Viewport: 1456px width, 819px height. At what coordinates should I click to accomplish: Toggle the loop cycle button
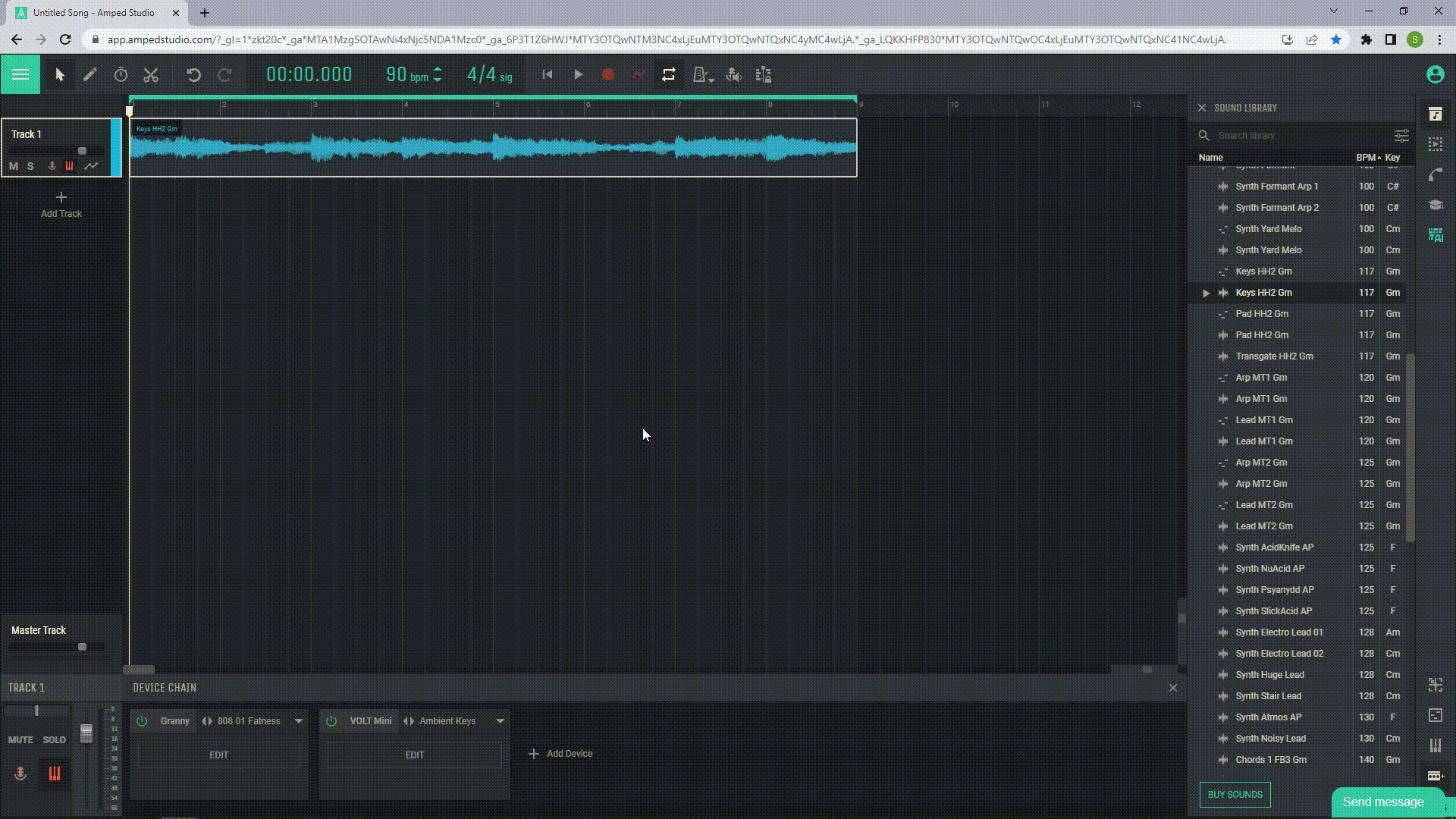tap(668, 74)
